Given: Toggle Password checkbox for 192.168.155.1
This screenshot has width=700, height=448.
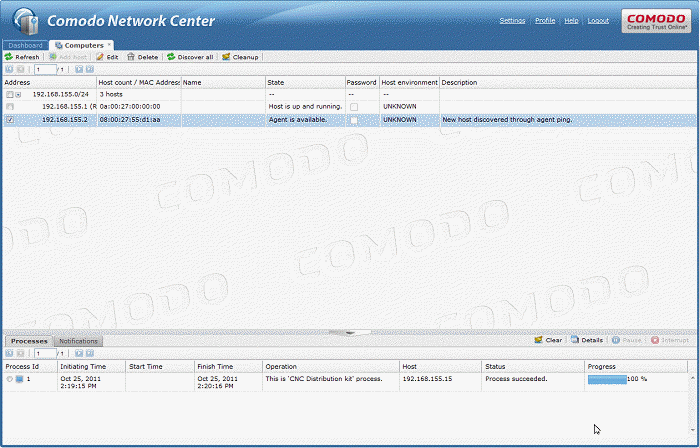Looking at the screenshot, I should [354, 107].
